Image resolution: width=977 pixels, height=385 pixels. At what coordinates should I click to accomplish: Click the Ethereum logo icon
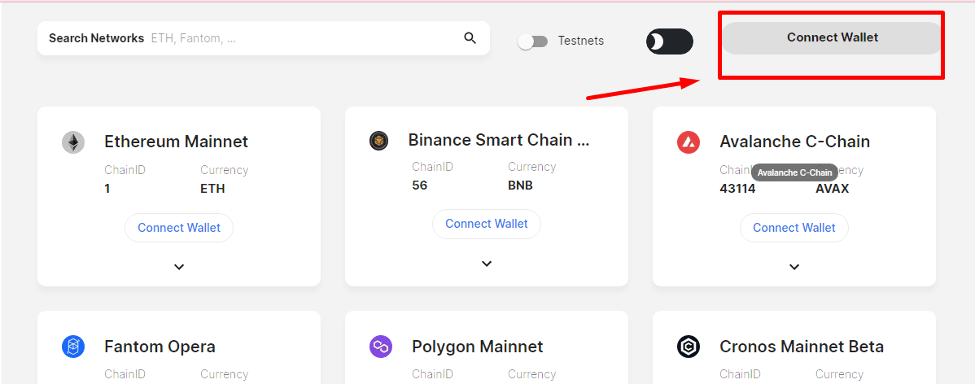click(73, 143)
